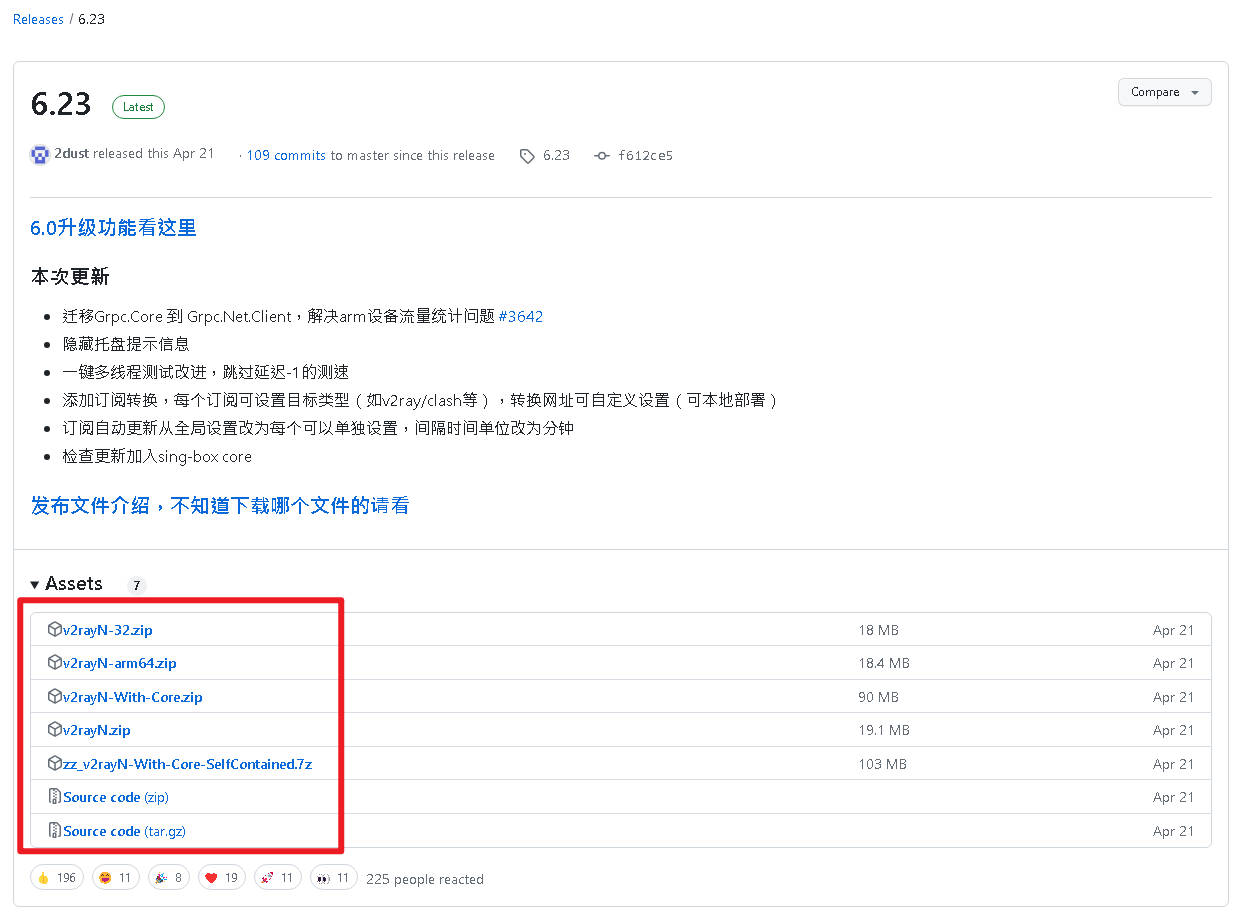Download Source code (zip)

click(116, 798)
